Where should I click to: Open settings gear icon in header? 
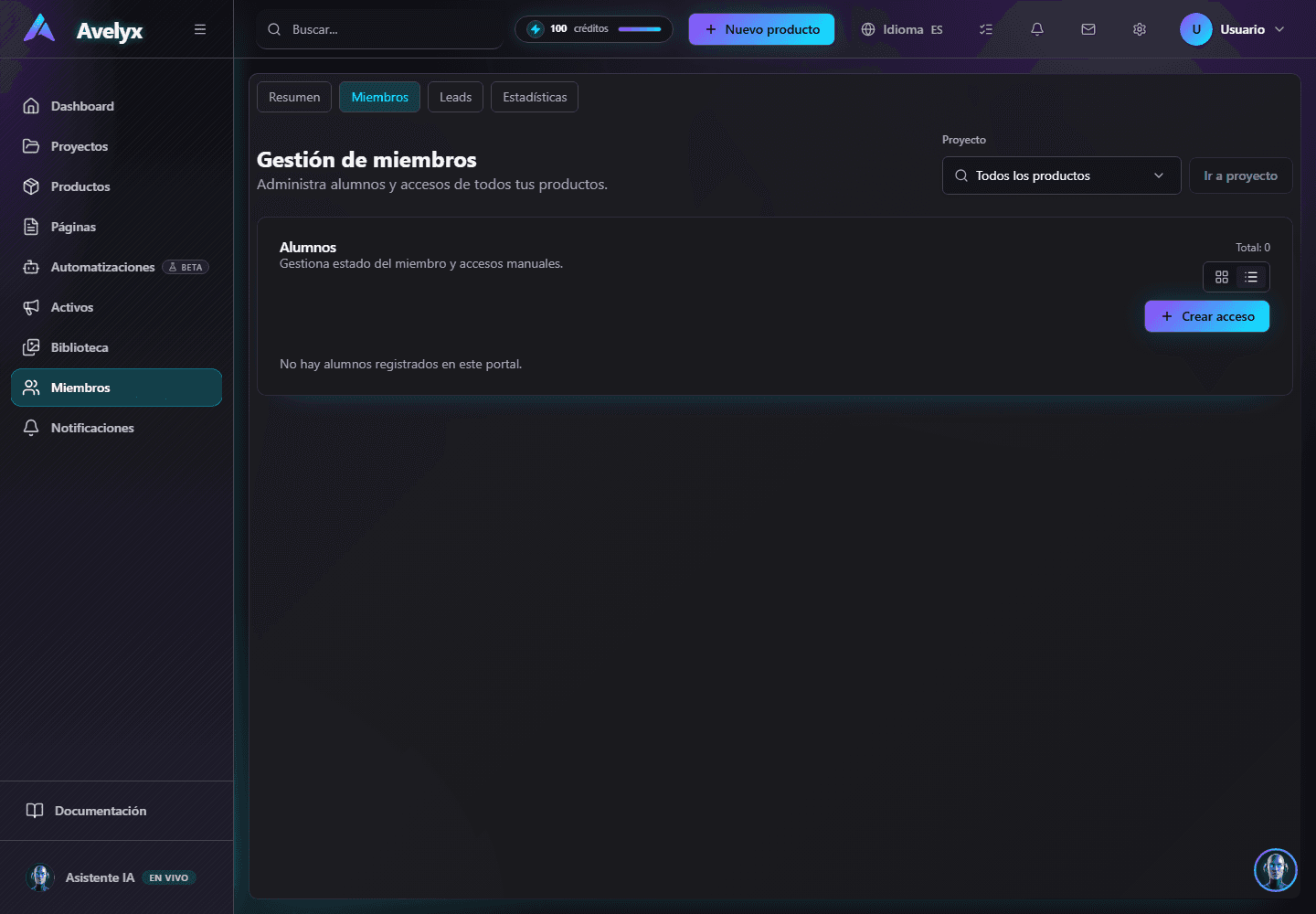click(1140, 29)
